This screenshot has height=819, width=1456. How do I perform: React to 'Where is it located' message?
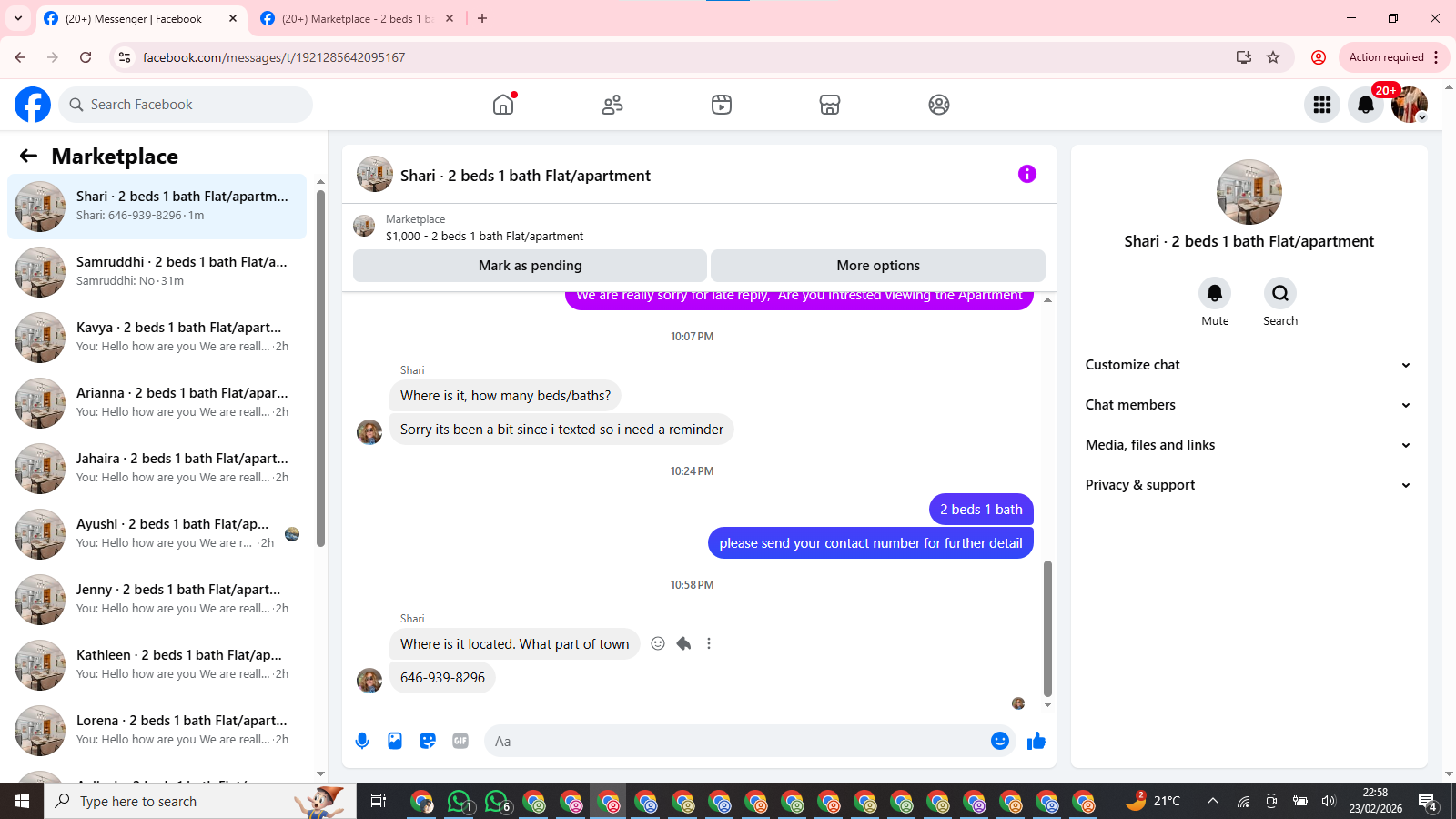658,643
